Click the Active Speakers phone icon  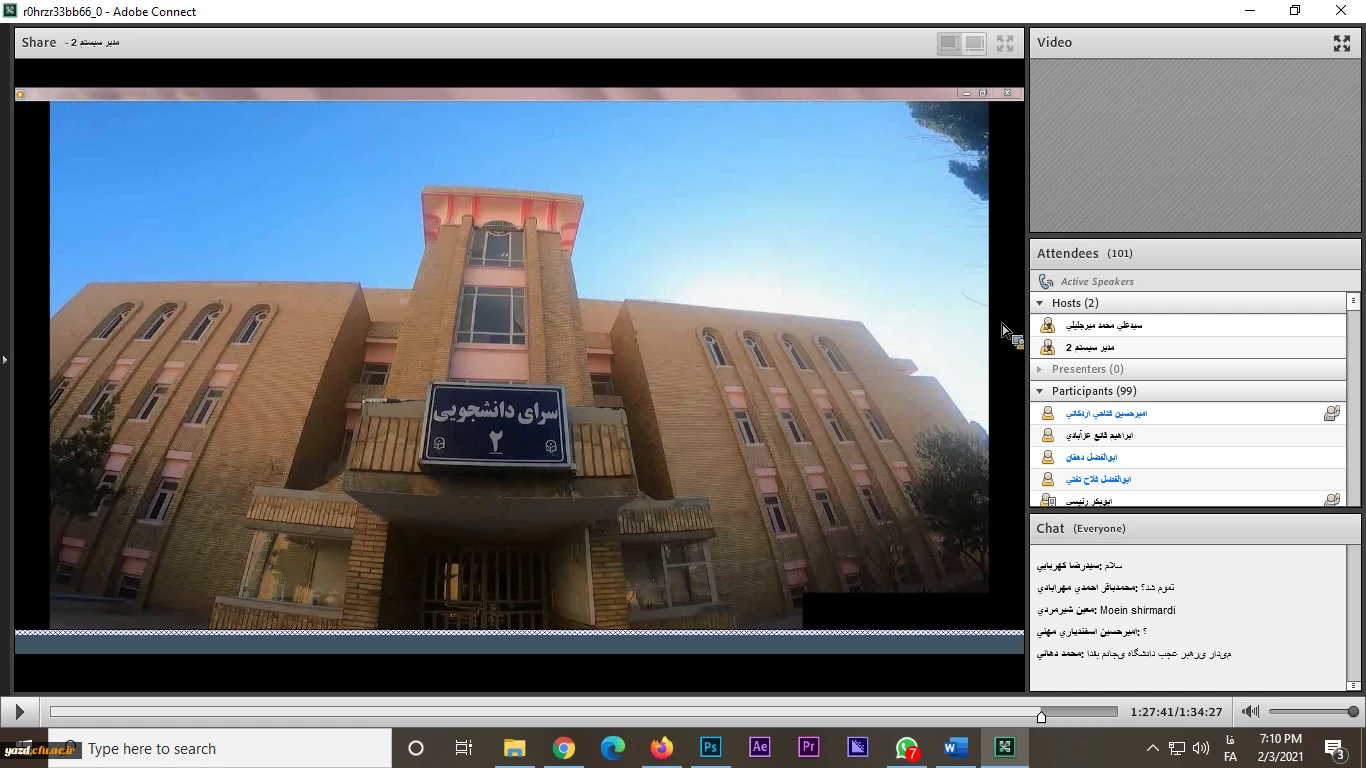pyautogui.click(x=1046, y=282)
